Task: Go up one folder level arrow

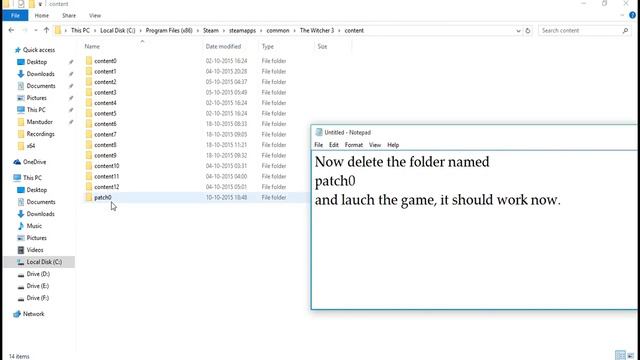Action: (46, 30)
